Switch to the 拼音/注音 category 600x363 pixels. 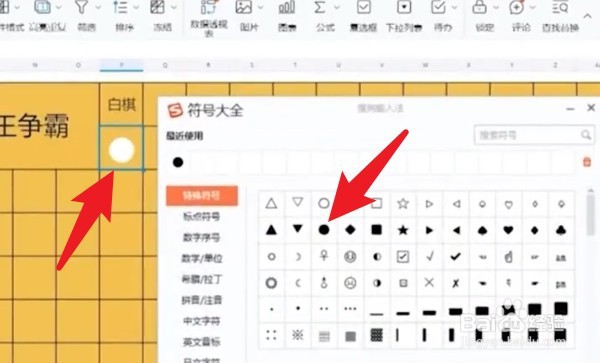[202, 300]
